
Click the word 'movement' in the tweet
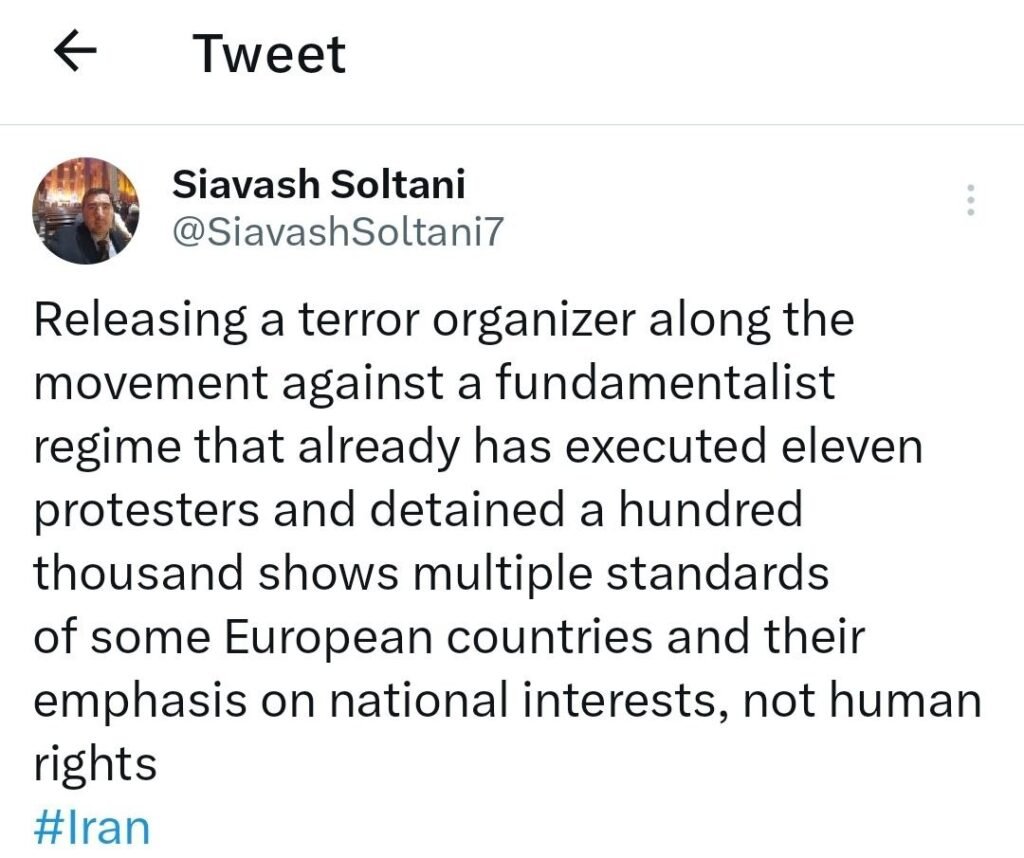151,383
